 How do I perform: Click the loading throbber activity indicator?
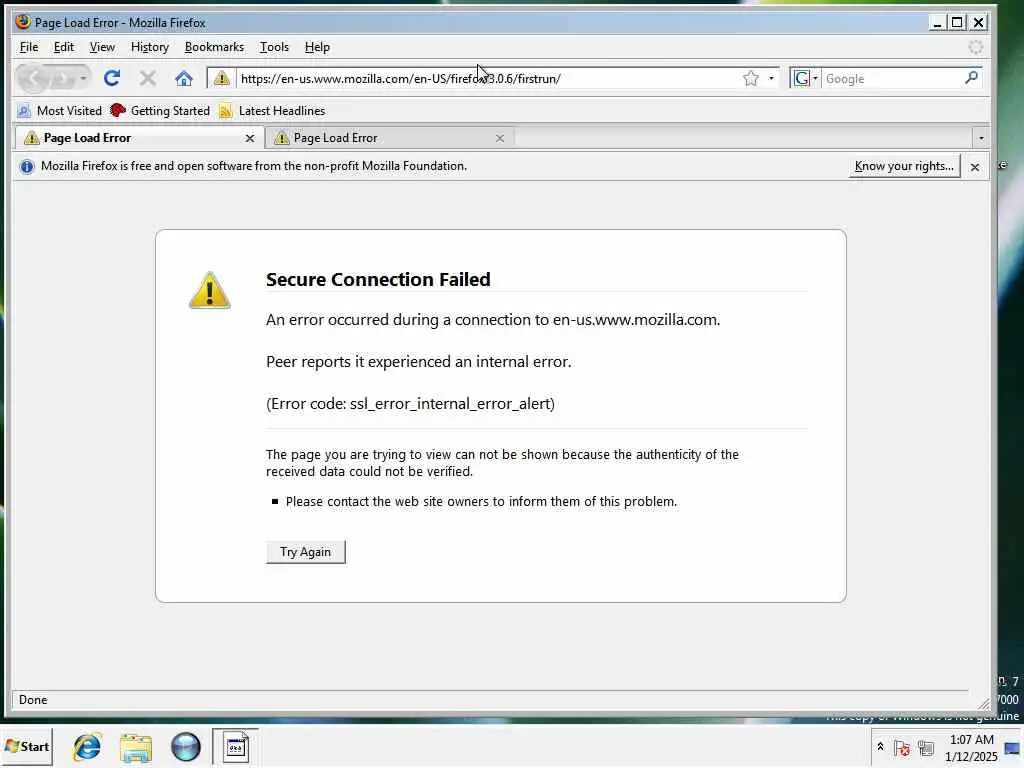point(975,47)
